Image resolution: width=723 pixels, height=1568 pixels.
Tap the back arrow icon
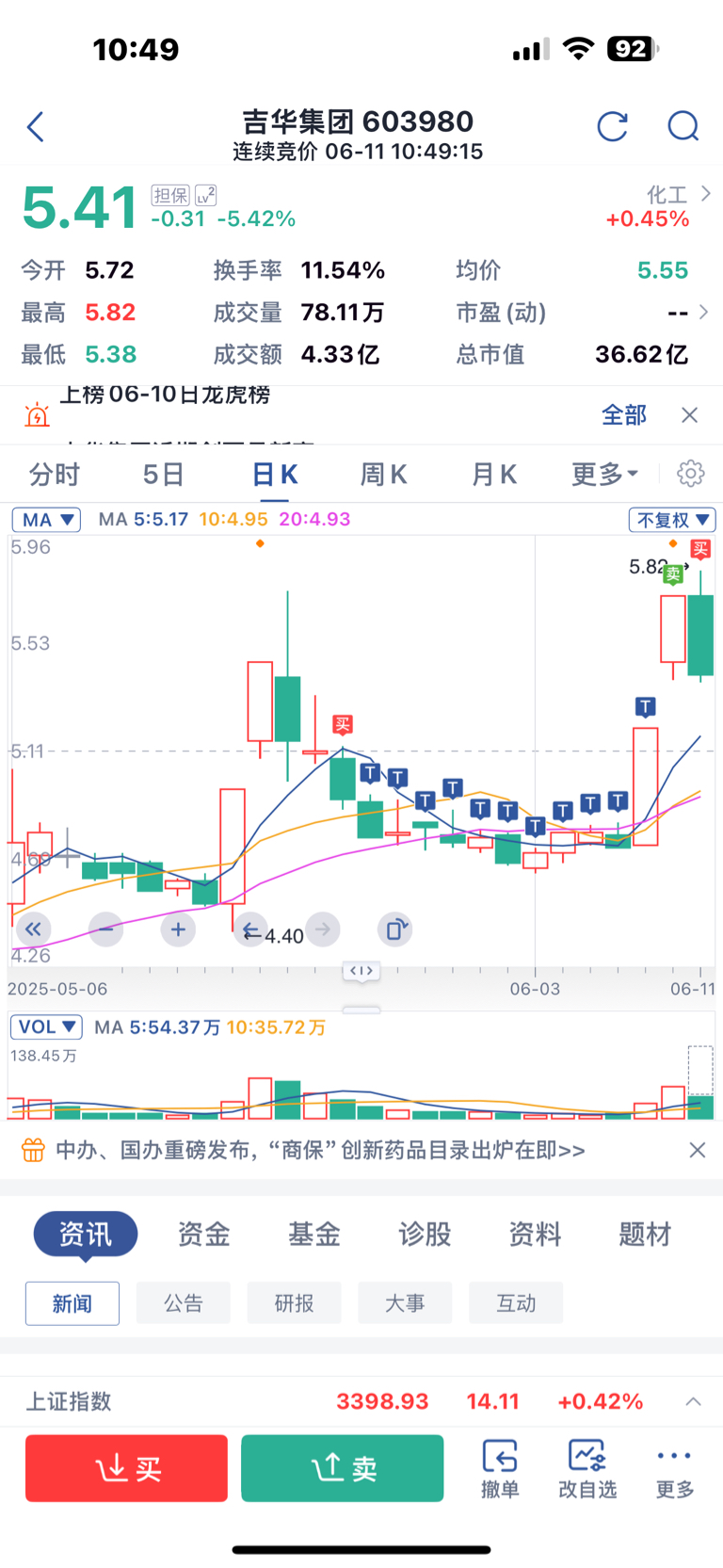[36, 126]
